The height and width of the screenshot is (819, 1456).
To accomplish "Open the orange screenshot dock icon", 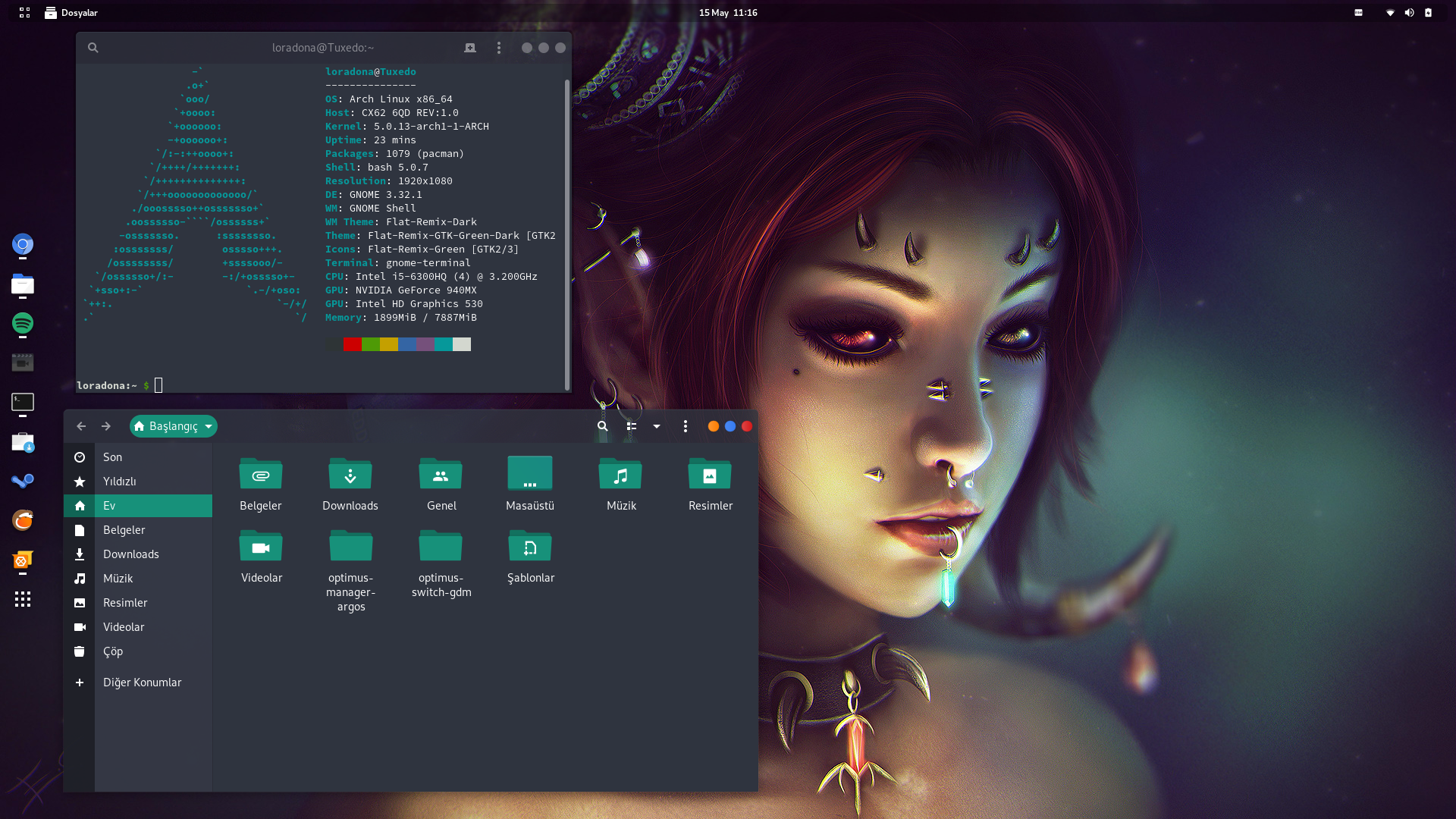I will pos(23,560).
